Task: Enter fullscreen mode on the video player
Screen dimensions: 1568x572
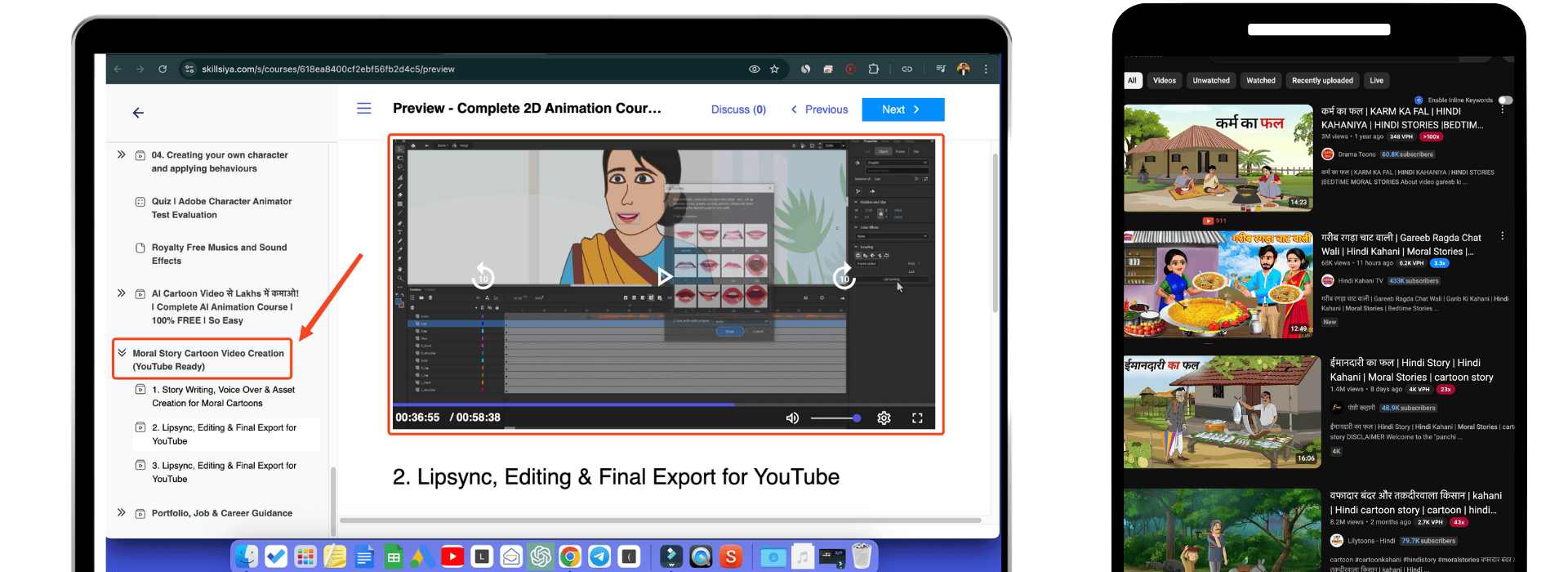Action: tap(917, 418)
